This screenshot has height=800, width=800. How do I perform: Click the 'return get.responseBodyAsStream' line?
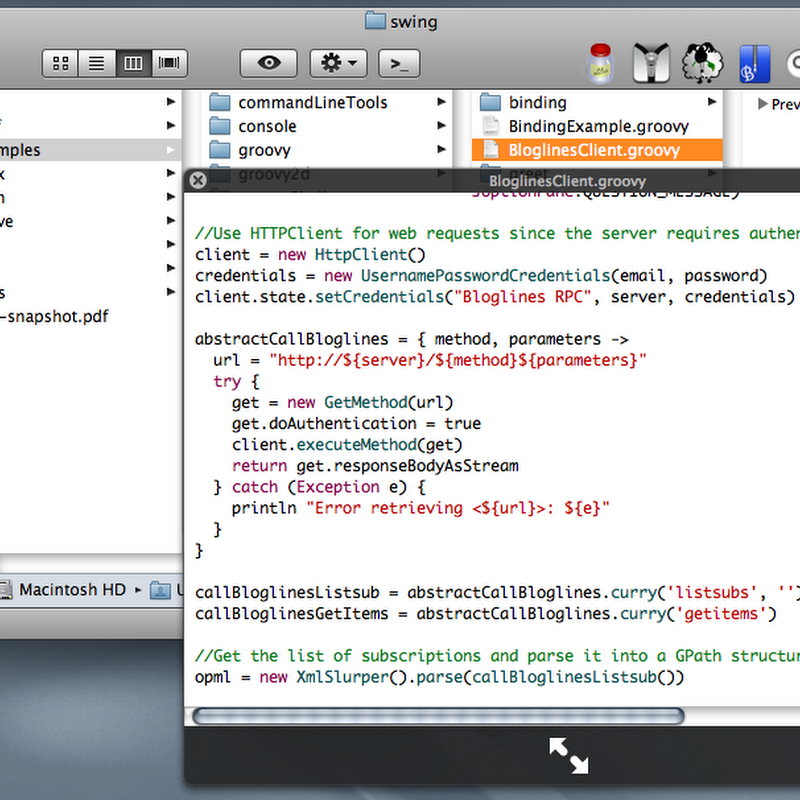point(375,466)
